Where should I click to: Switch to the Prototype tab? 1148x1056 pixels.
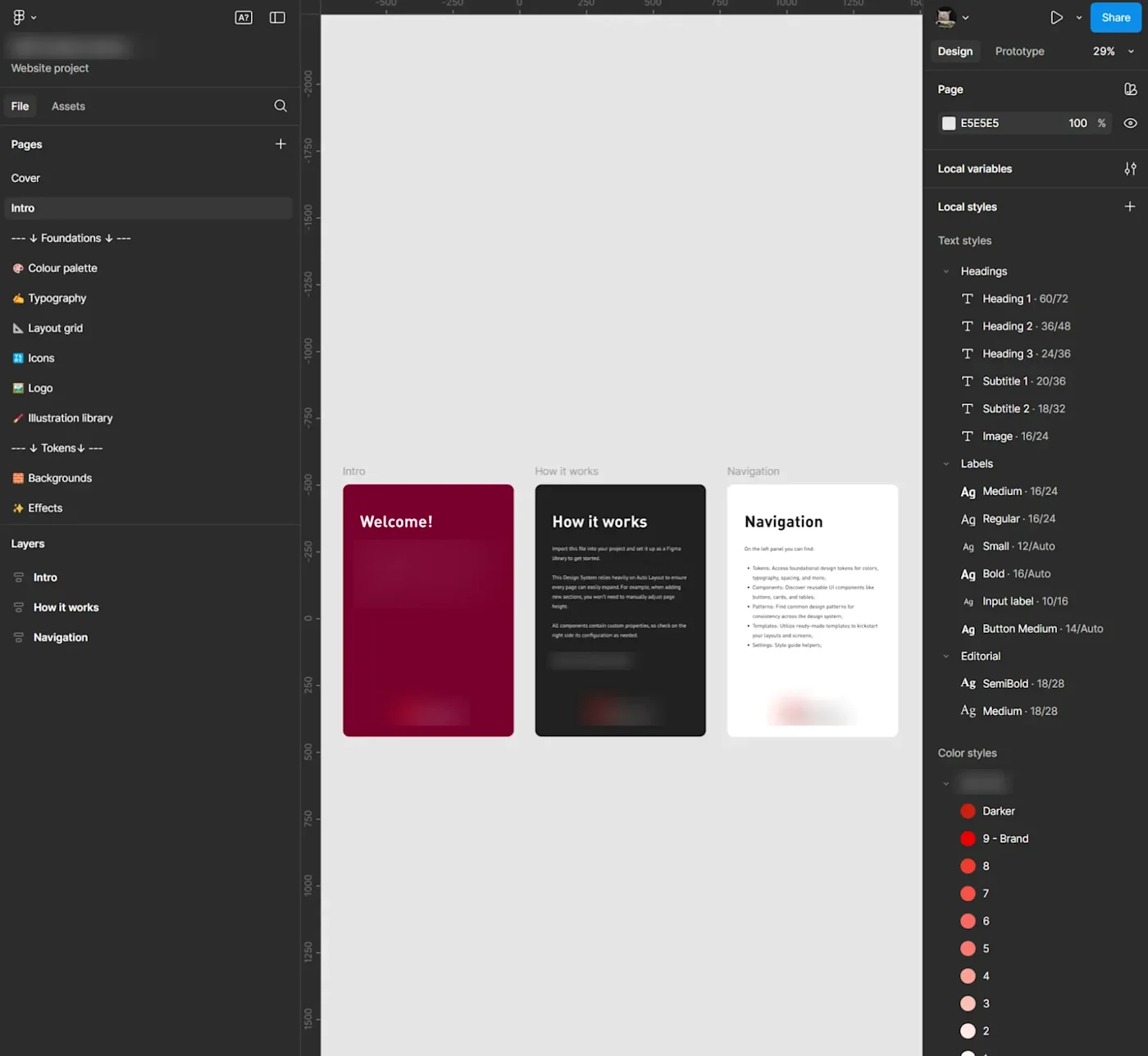click(x=1019, y=51)
